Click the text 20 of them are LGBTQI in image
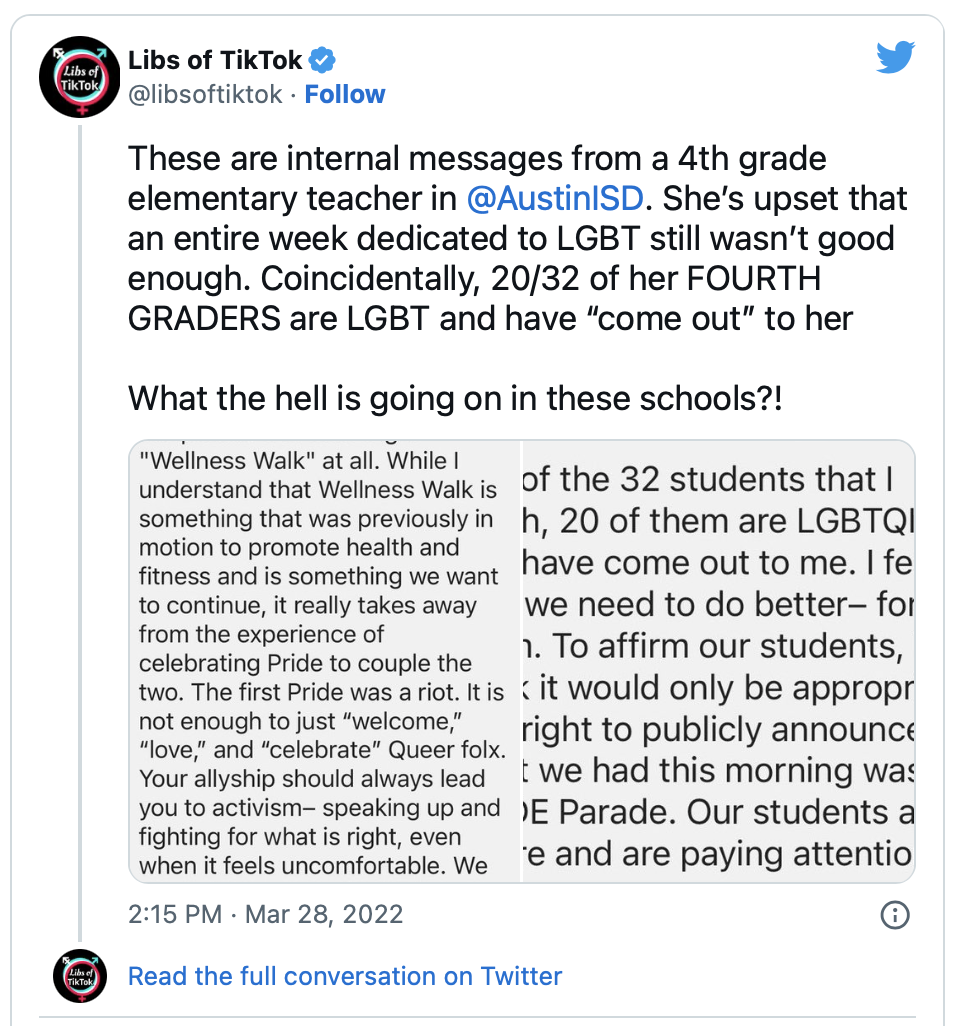 (736, 522)
